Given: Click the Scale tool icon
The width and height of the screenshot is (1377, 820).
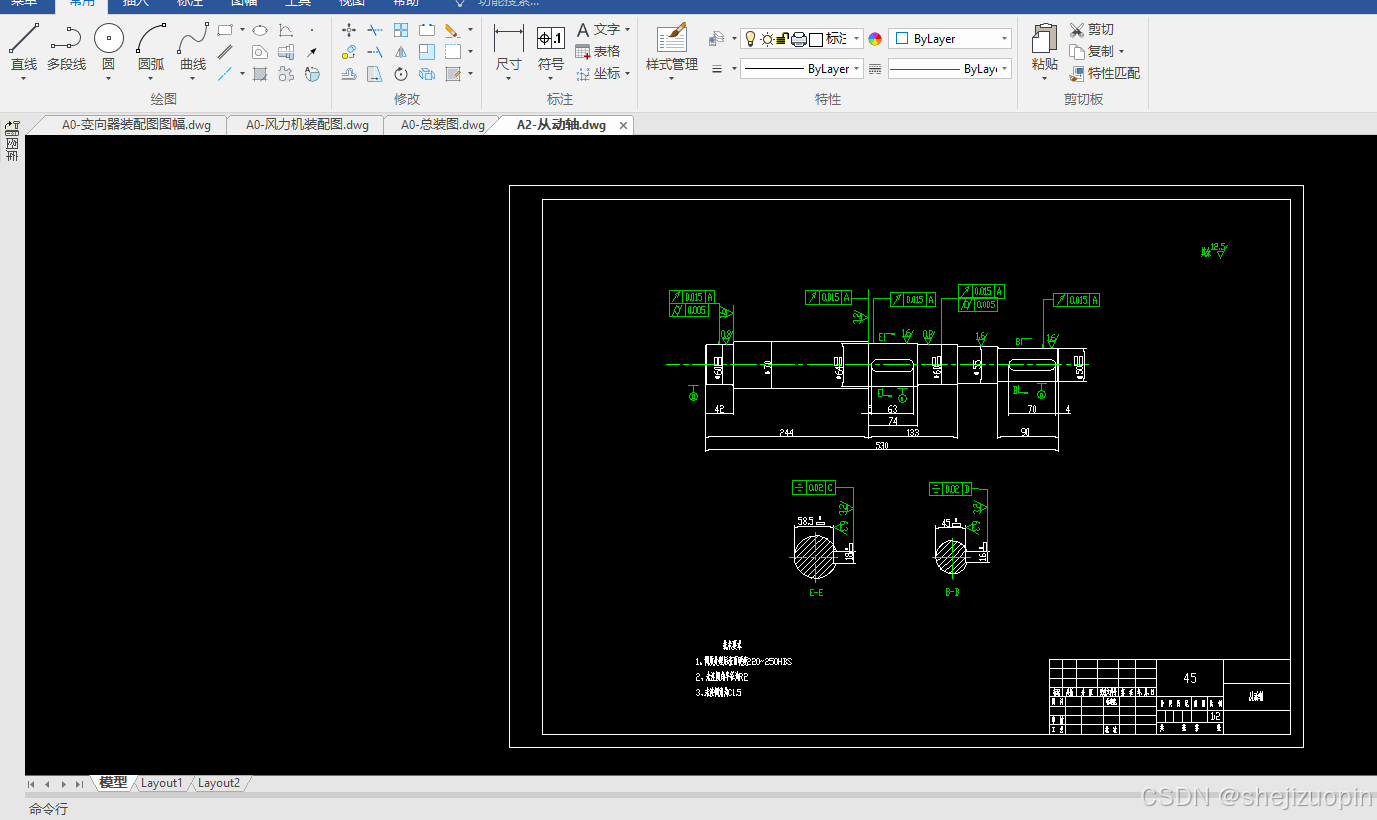Looking at the screenshot, I should coord(427,52).
